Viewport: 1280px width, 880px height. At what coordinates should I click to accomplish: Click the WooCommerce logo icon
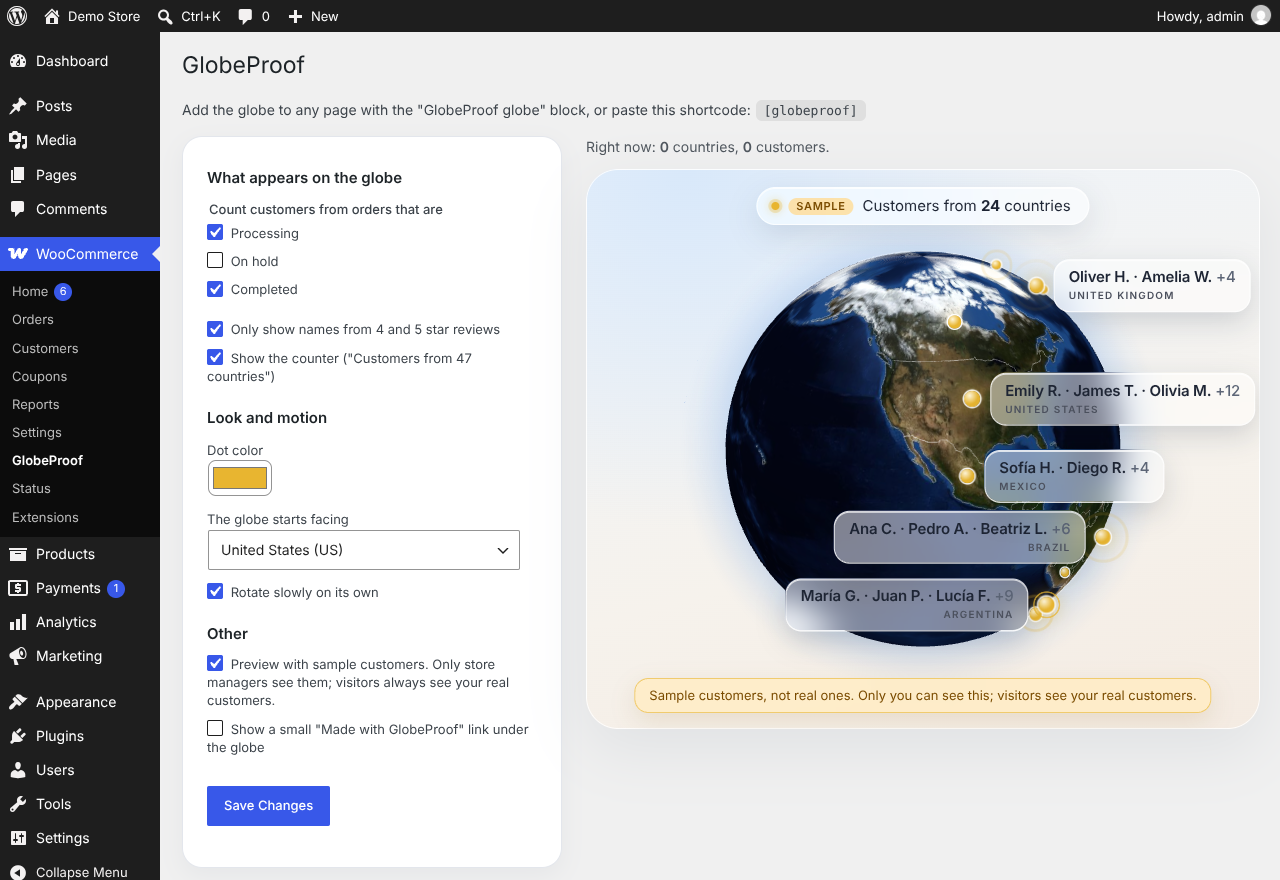click(x=18, y=254)
